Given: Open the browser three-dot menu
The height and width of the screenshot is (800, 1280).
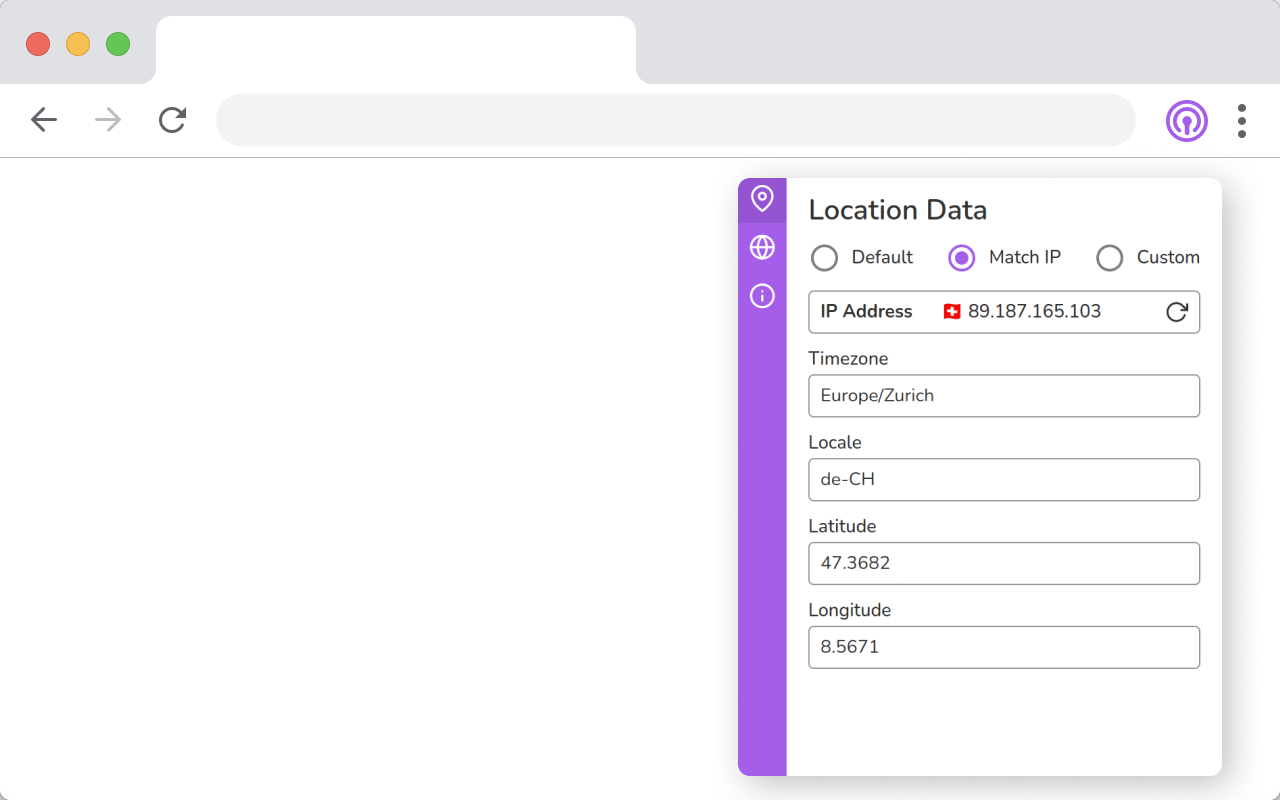Looking at the screenshot, I should [x=1241, y=121].
